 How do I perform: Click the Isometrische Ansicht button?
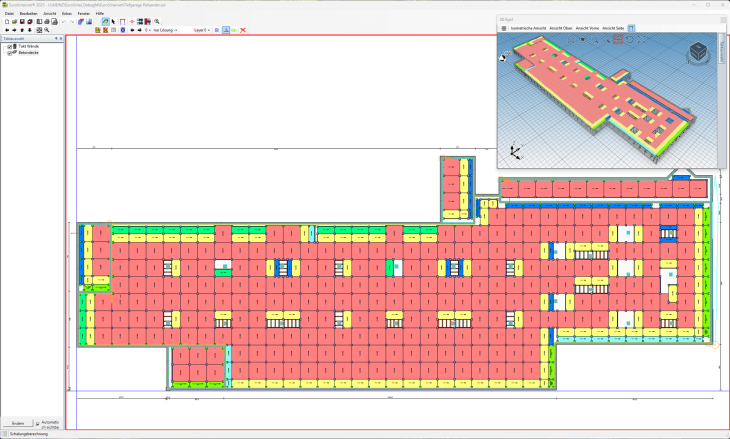(x=528, y=28)
